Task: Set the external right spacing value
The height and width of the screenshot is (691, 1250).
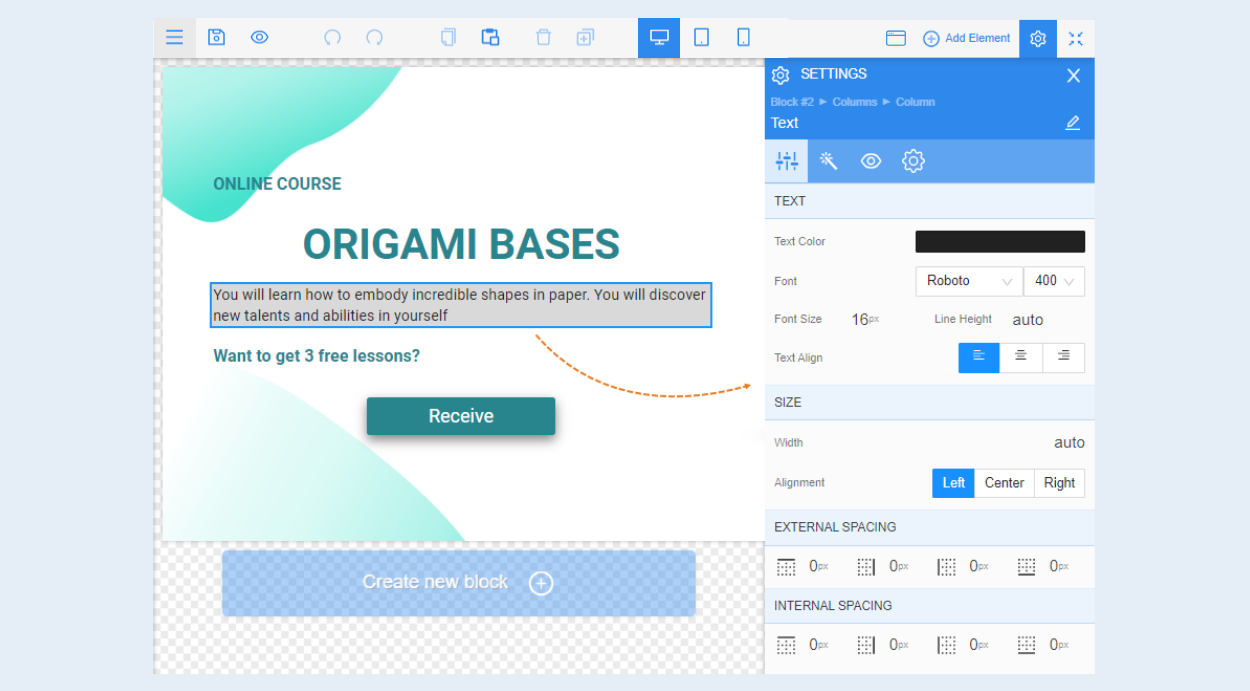Action: tap(898, 566)
